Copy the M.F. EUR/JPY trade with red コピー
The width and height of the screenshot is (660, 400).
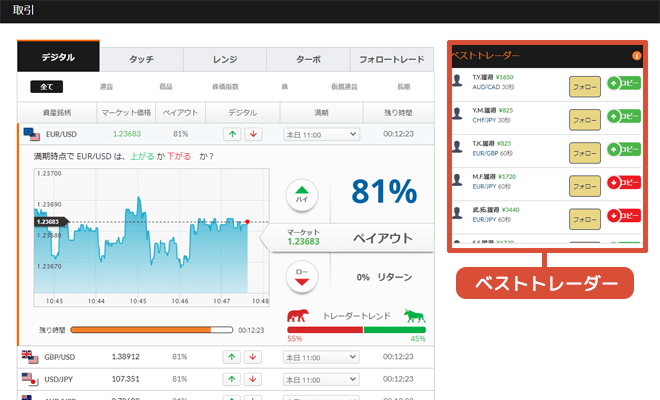click(x=624, y=182)
